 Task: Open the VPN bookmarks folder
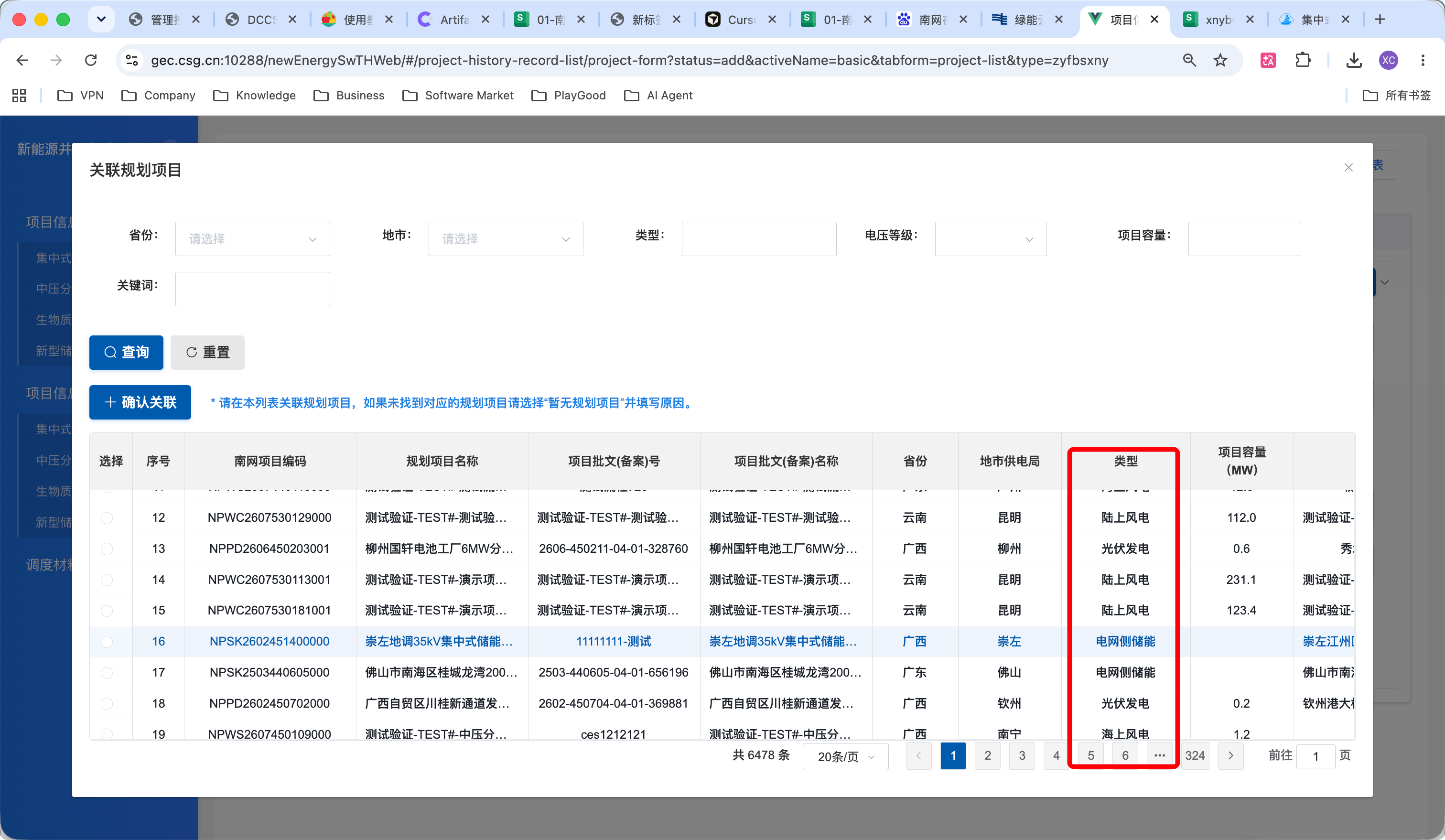click(80, 95)
